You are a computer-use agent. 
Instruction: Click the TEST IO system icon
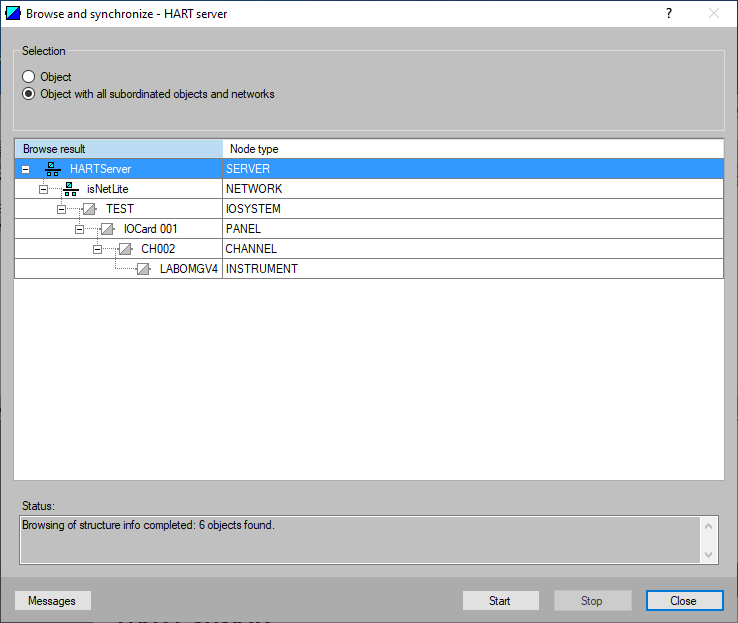tap(89, 209)
